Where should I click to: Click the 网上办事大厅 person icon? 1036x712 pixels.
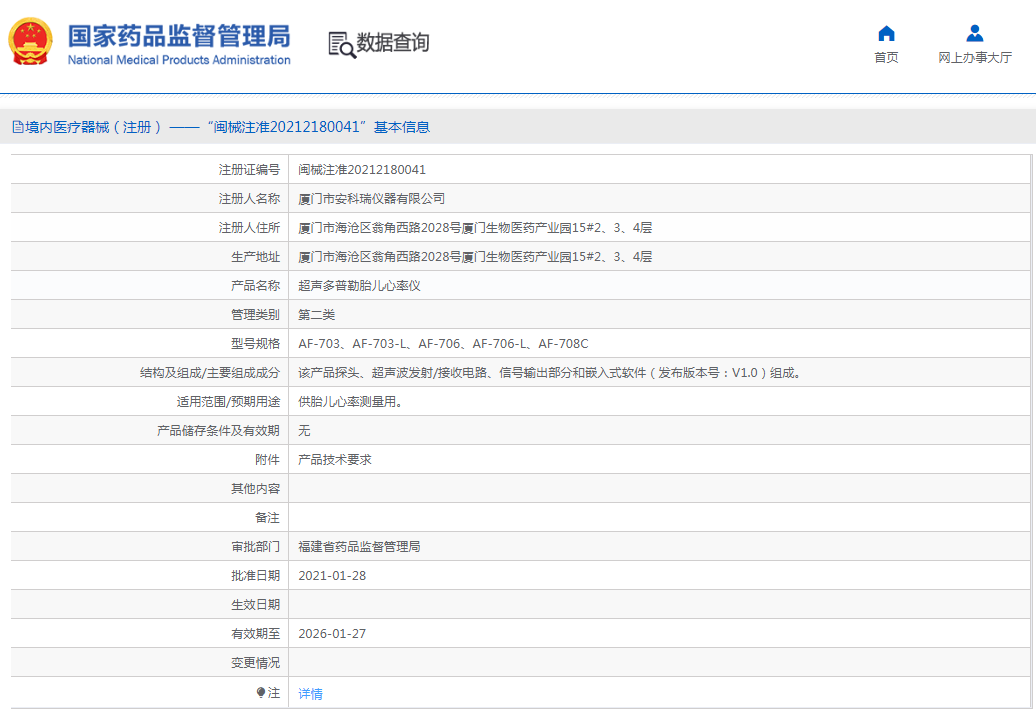[974, 33]
